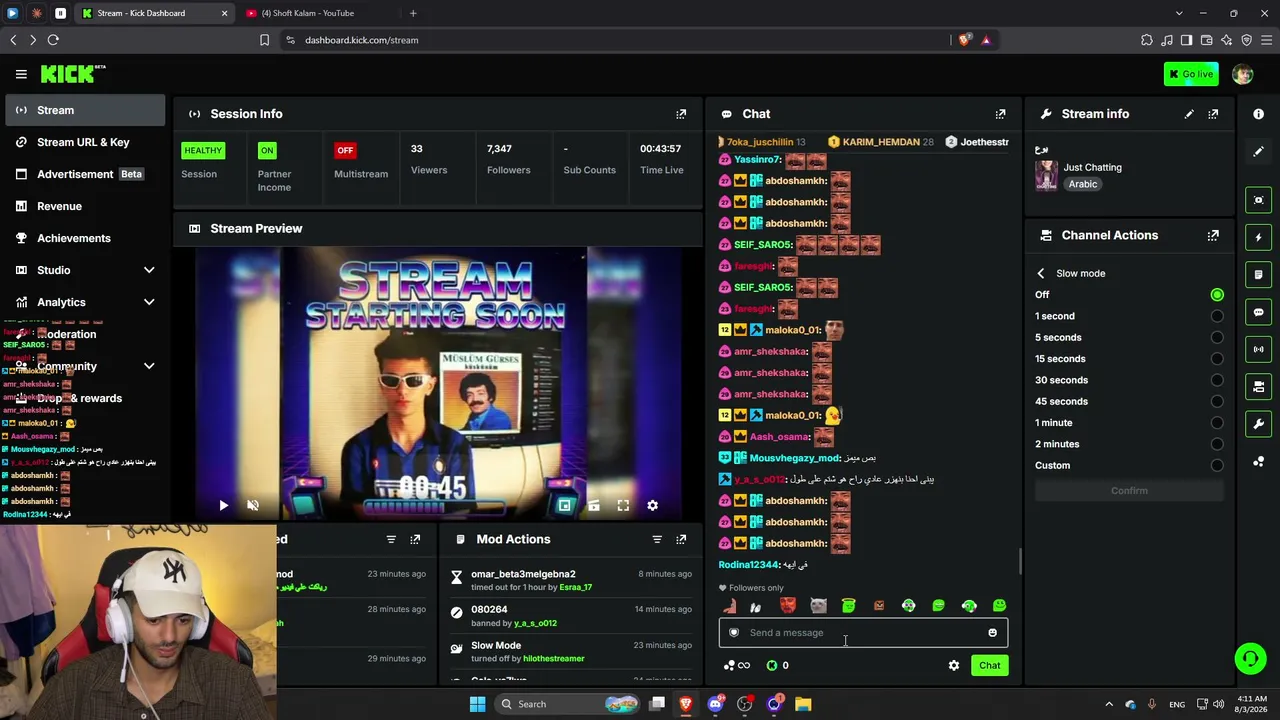Pop out the Mod Actions panel
Screen dimensions: 1280x720
681,539
